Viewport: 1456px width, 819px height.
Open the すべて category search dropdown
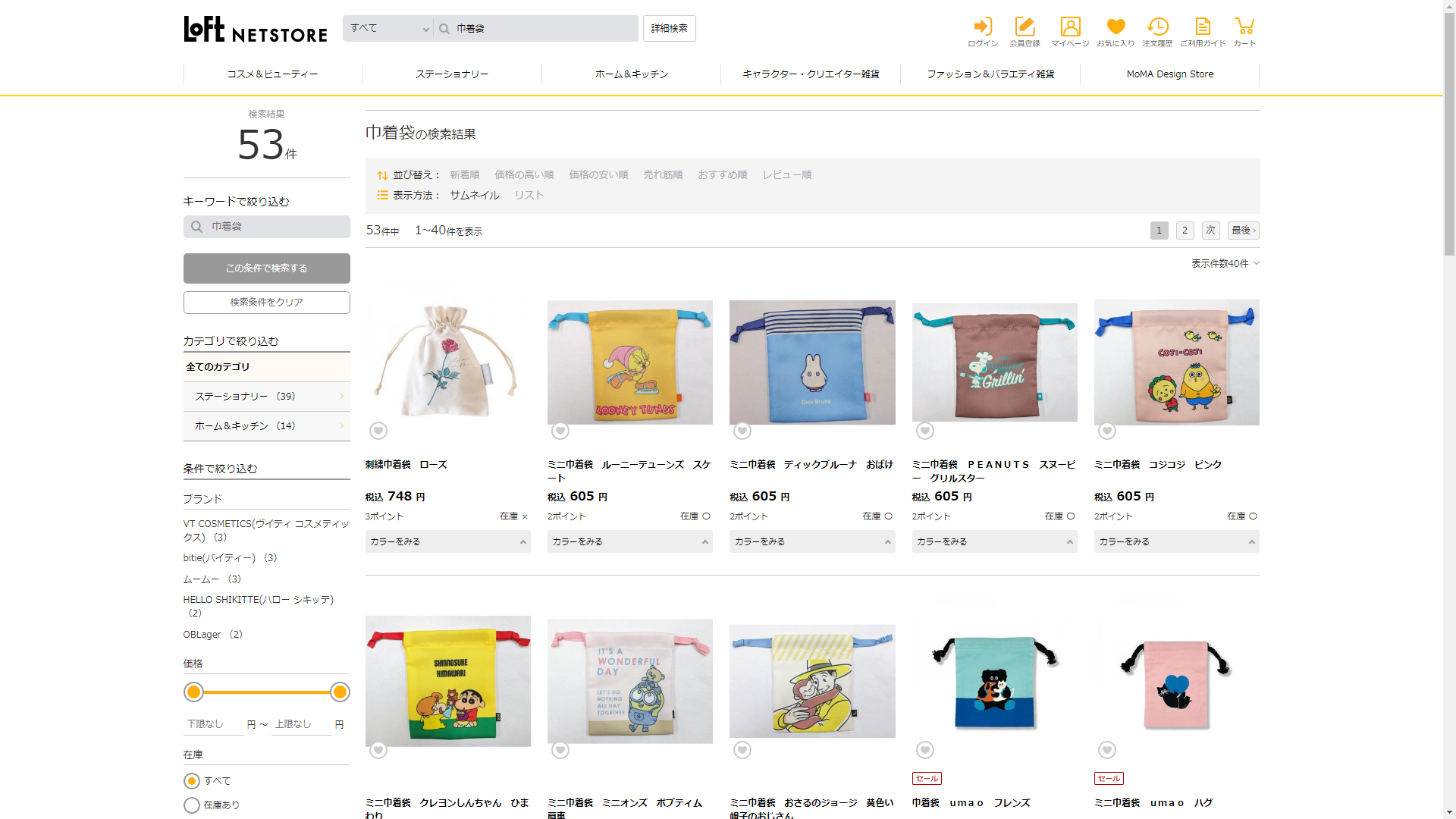[388, 29]
